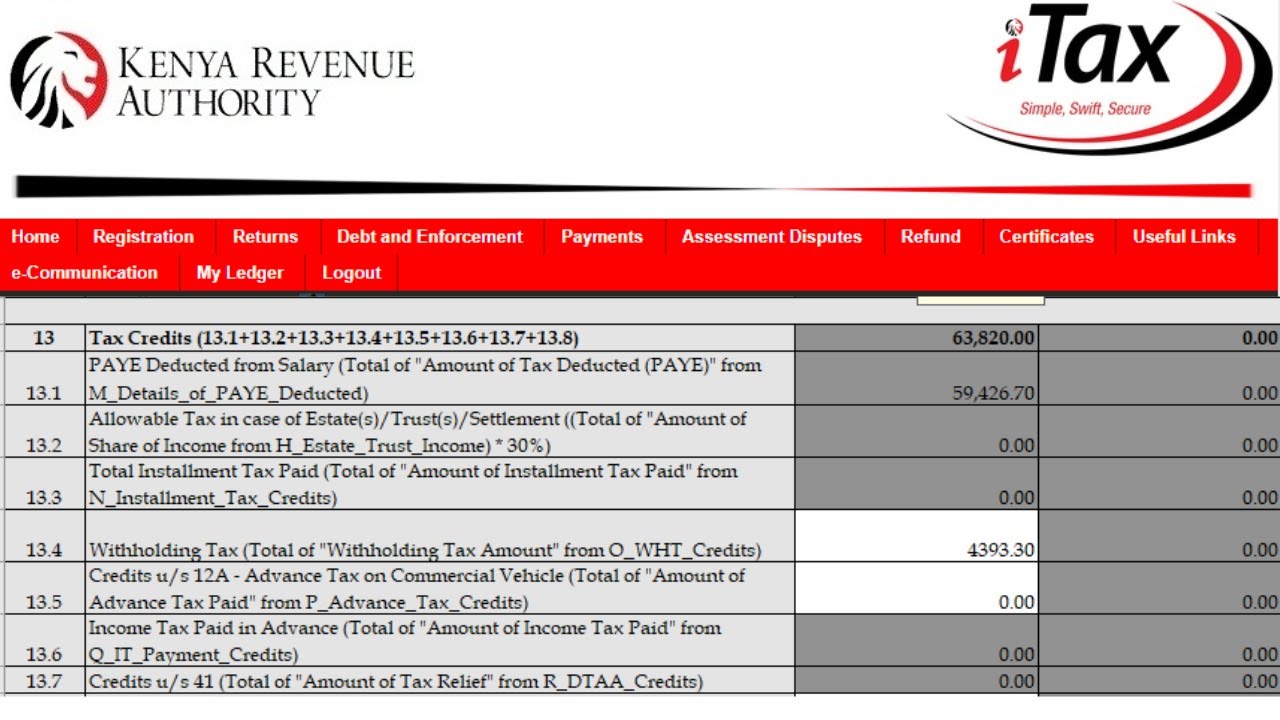Select the Advance Tax 13.5 input cell showing 0.00

point(917,588)
